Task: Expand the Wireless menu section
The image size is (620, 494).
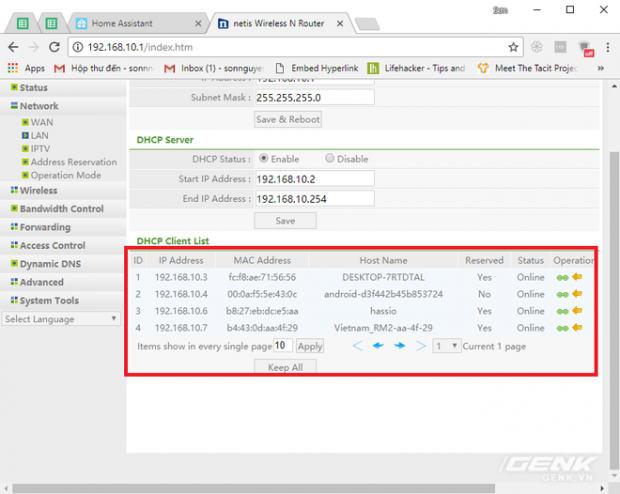Action: [x=38, y=190]
